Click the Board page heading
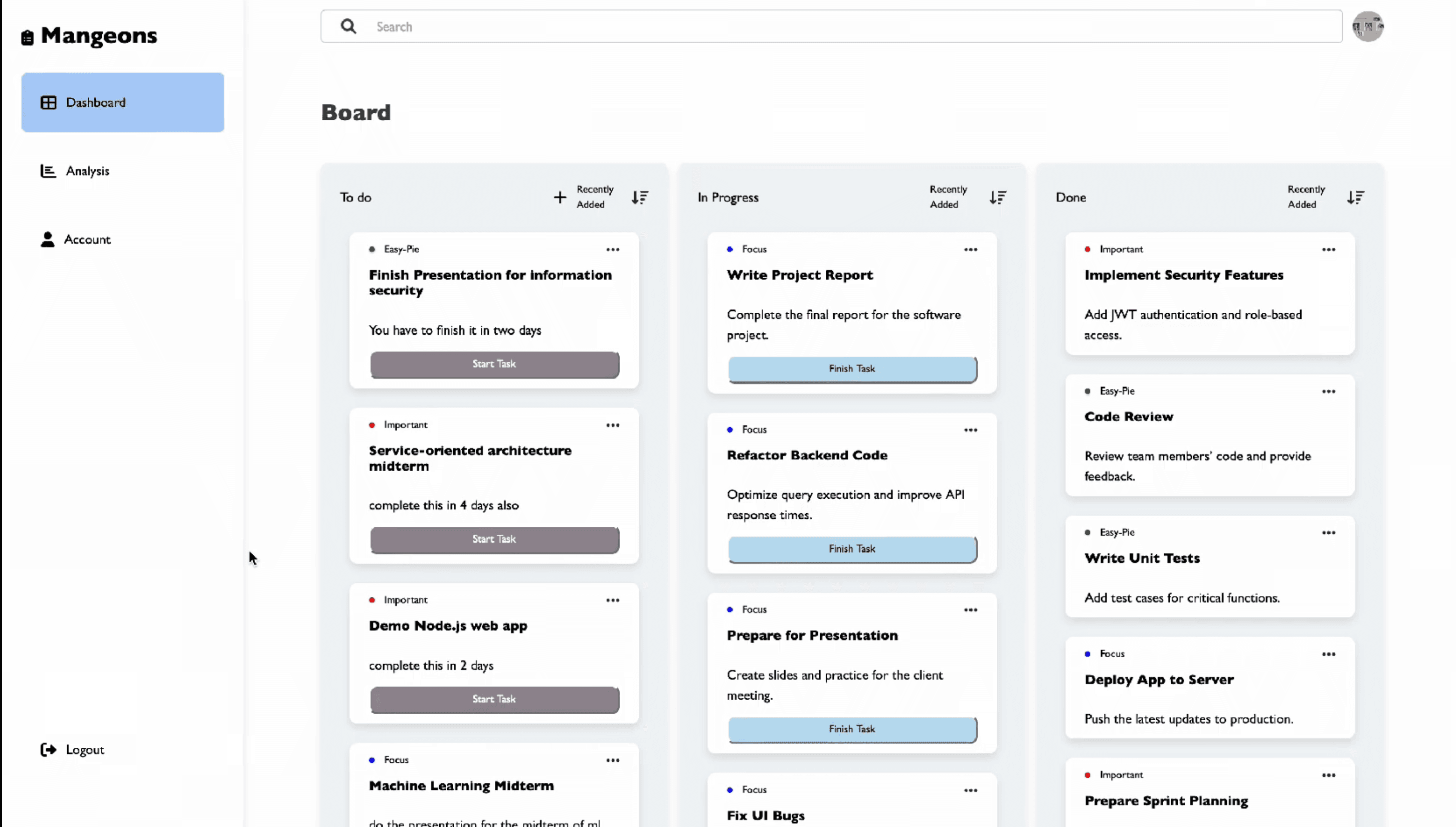The image size is (1456, 827). click(356, 112)
